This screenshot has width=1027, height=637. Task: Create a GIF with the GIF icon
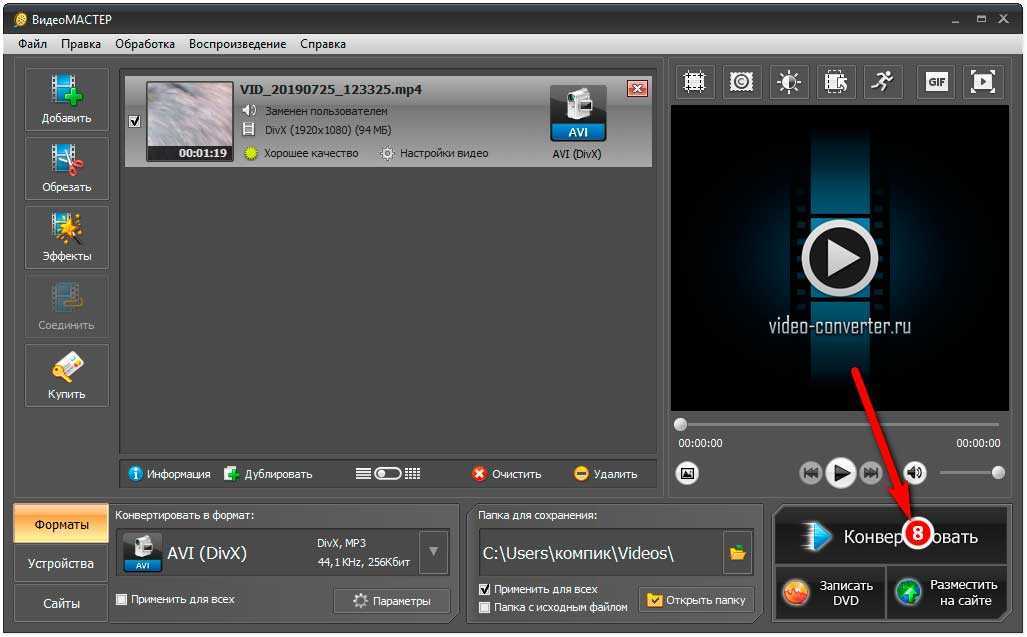click(937, 82)
